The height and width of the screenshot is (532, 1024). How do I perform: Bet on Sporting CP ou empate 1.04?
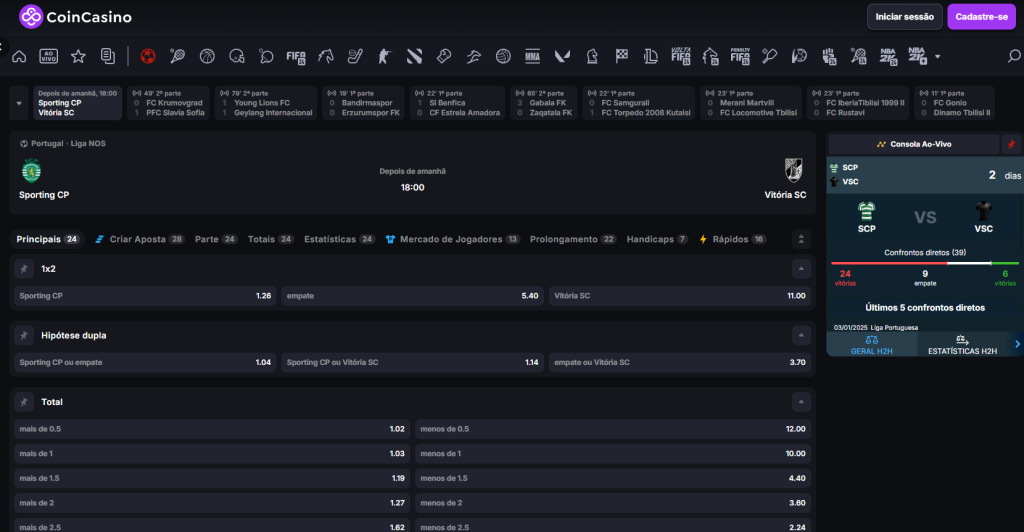point(145,362)
